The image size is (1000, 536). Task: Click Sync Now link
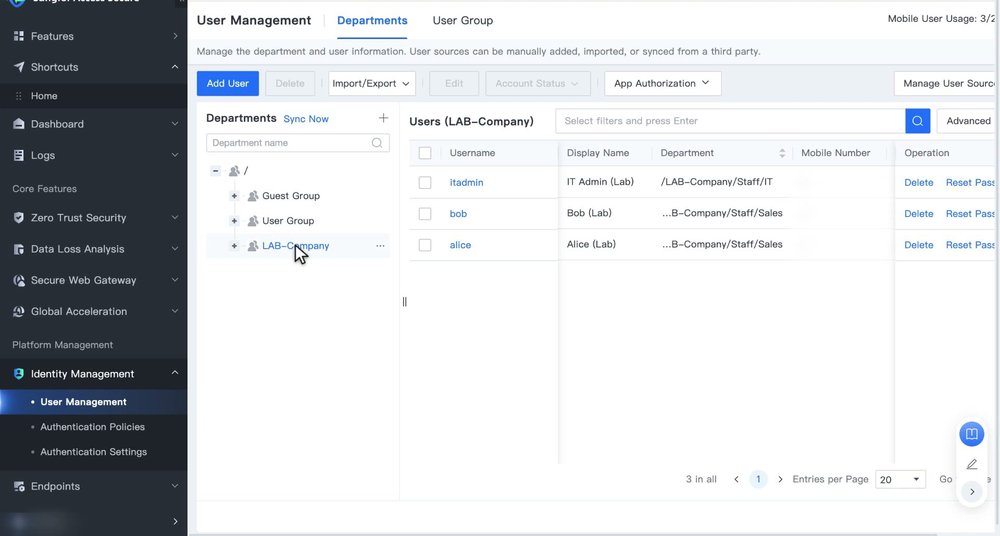pyautogui.click(x=306, y=119)
